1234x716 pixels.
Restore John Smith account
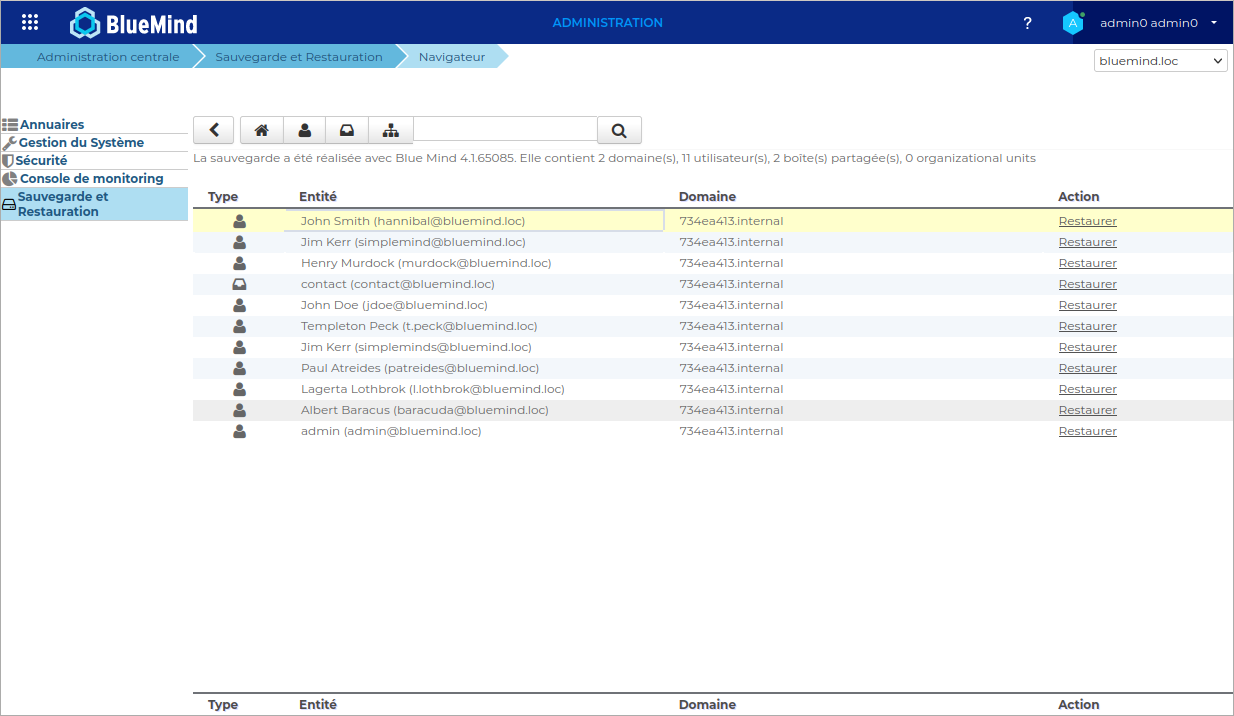pyautogui.click(x=1088, y=221)
